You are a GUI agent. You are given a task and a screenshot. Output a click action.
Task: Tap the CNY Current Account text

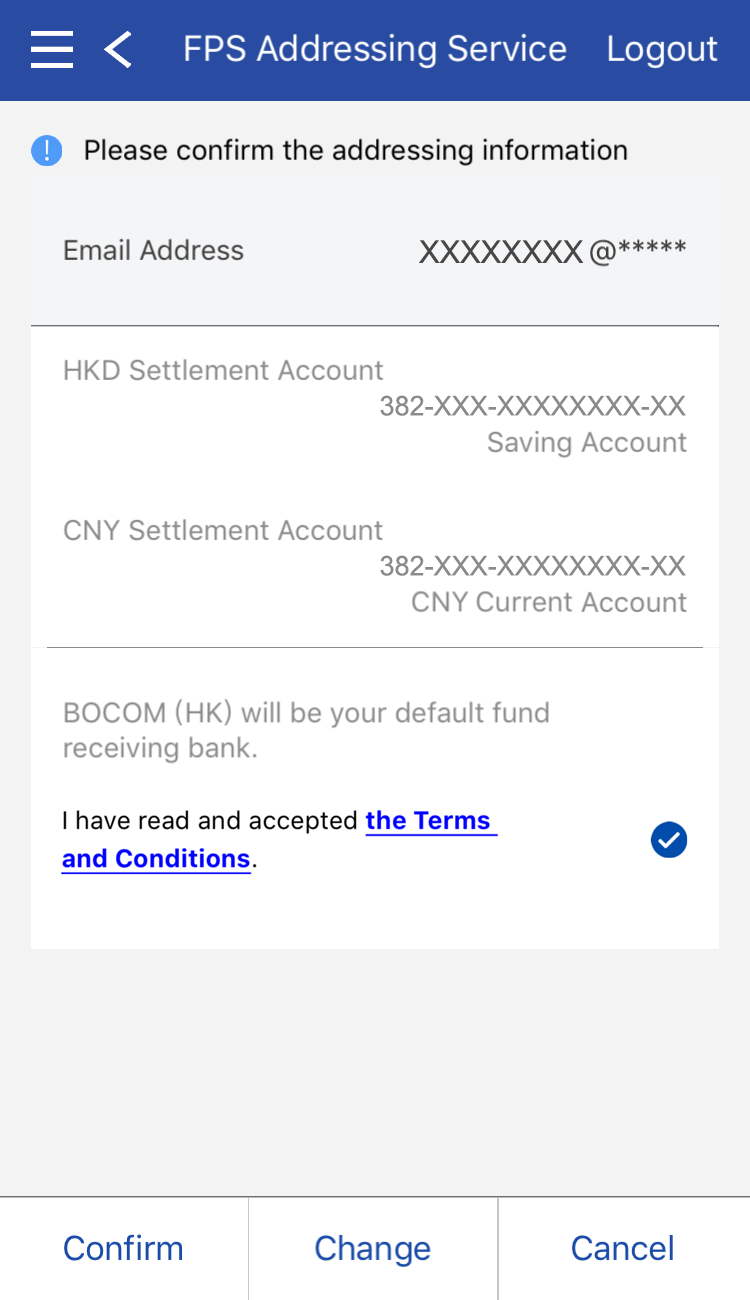(549, 602)
